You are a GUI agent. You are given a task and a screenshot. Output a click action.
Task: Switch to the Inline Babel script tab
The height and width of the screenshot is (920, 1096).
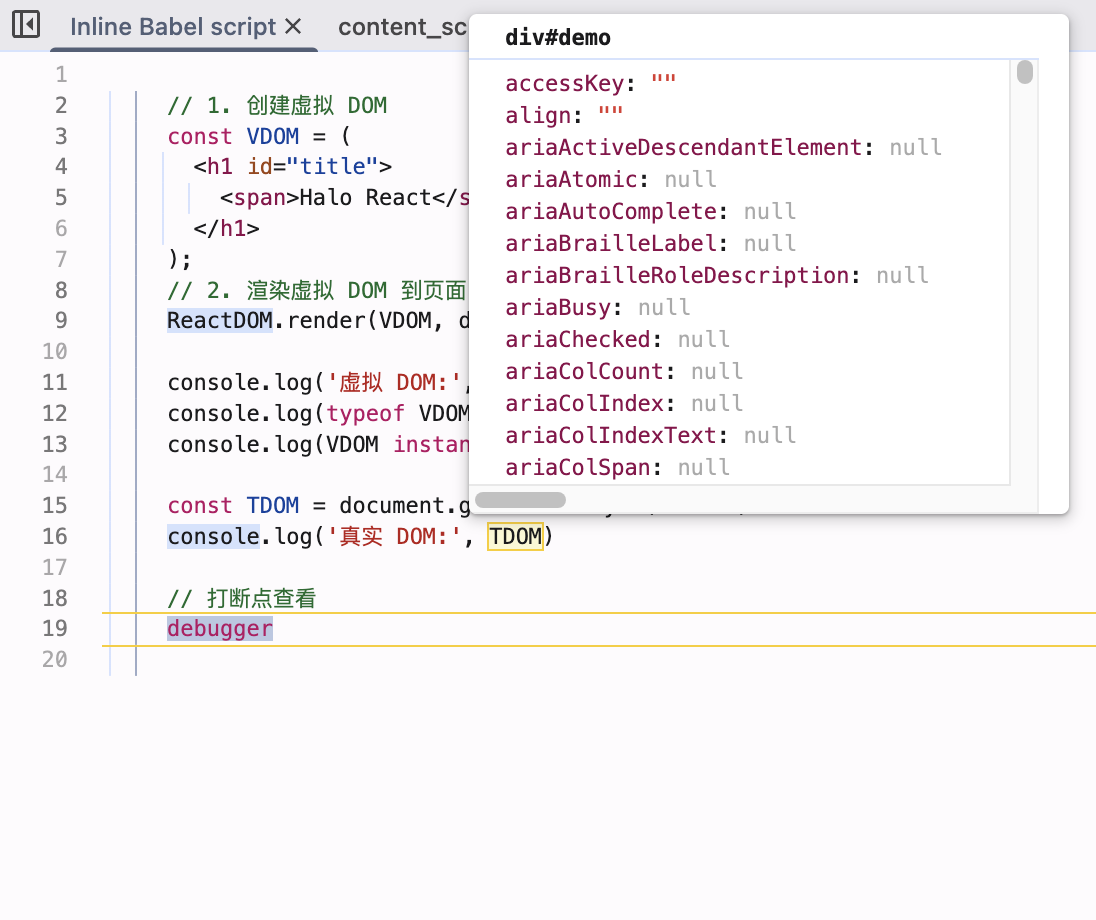pos(172,27)
